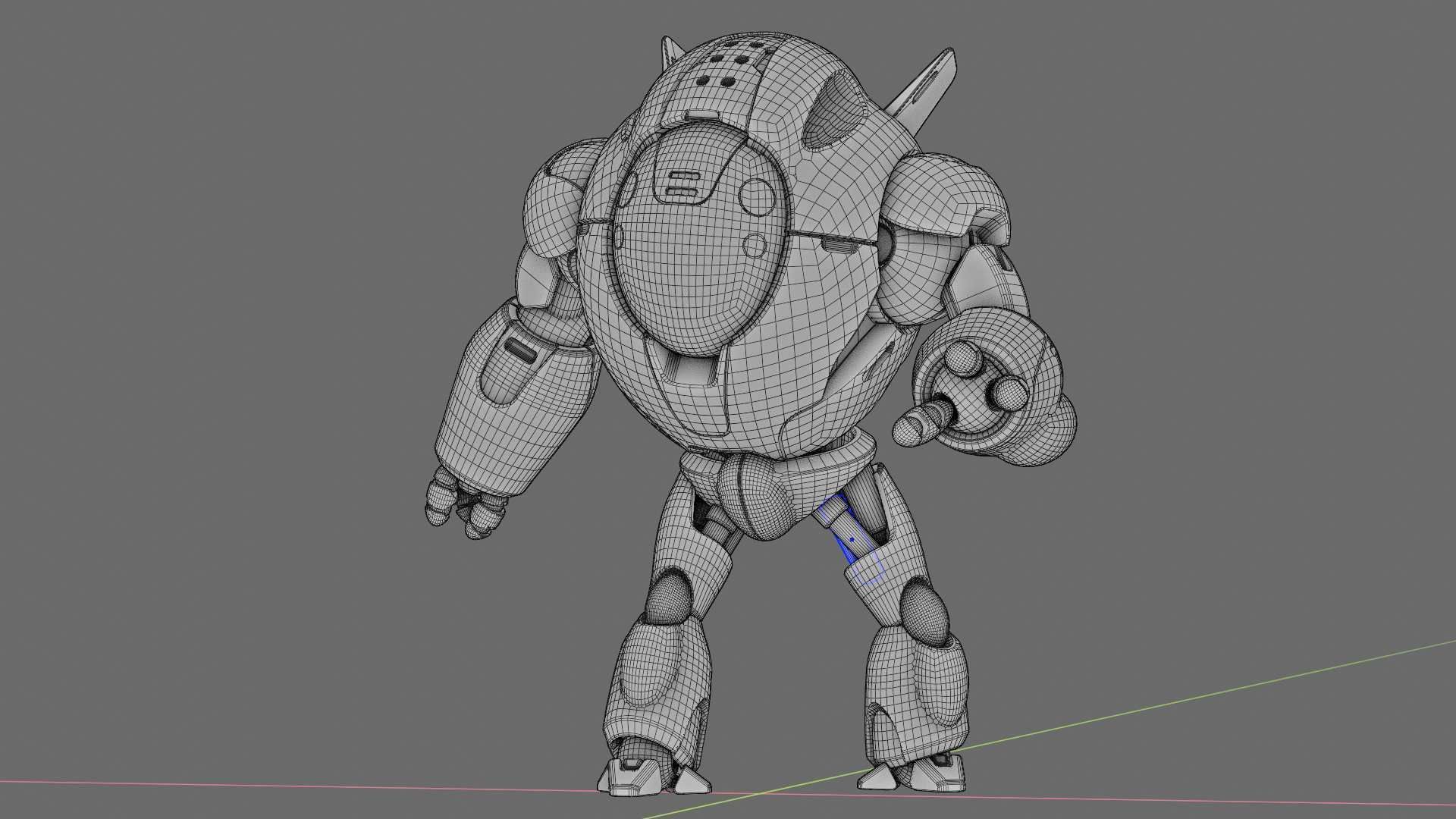Select the small rectangular slot panel on hatch

684,186
